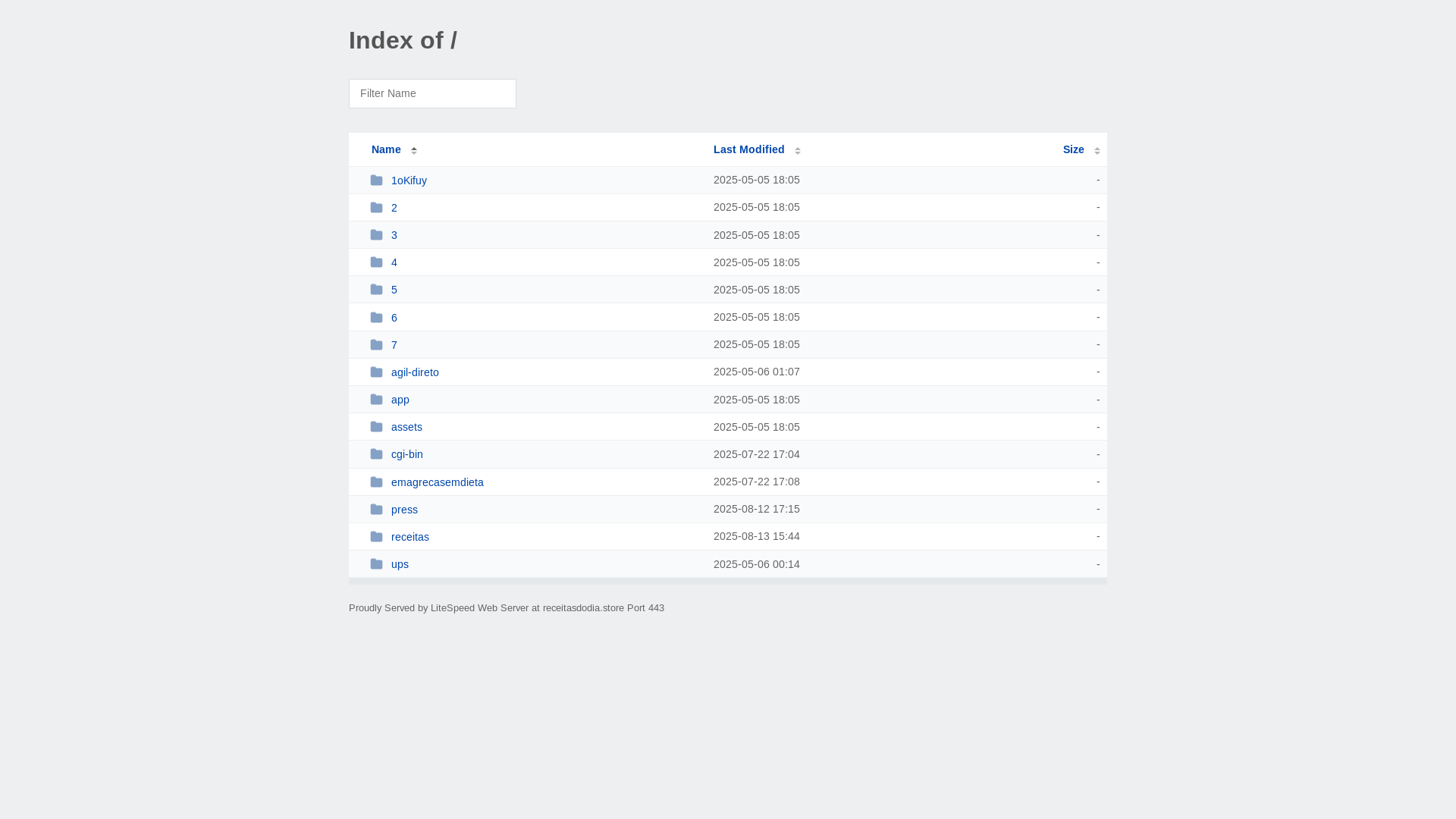Viewport: 1456px width, 819px height.
Task: Click the folder icon next to 1oKifuy
Action: point(376,180)
